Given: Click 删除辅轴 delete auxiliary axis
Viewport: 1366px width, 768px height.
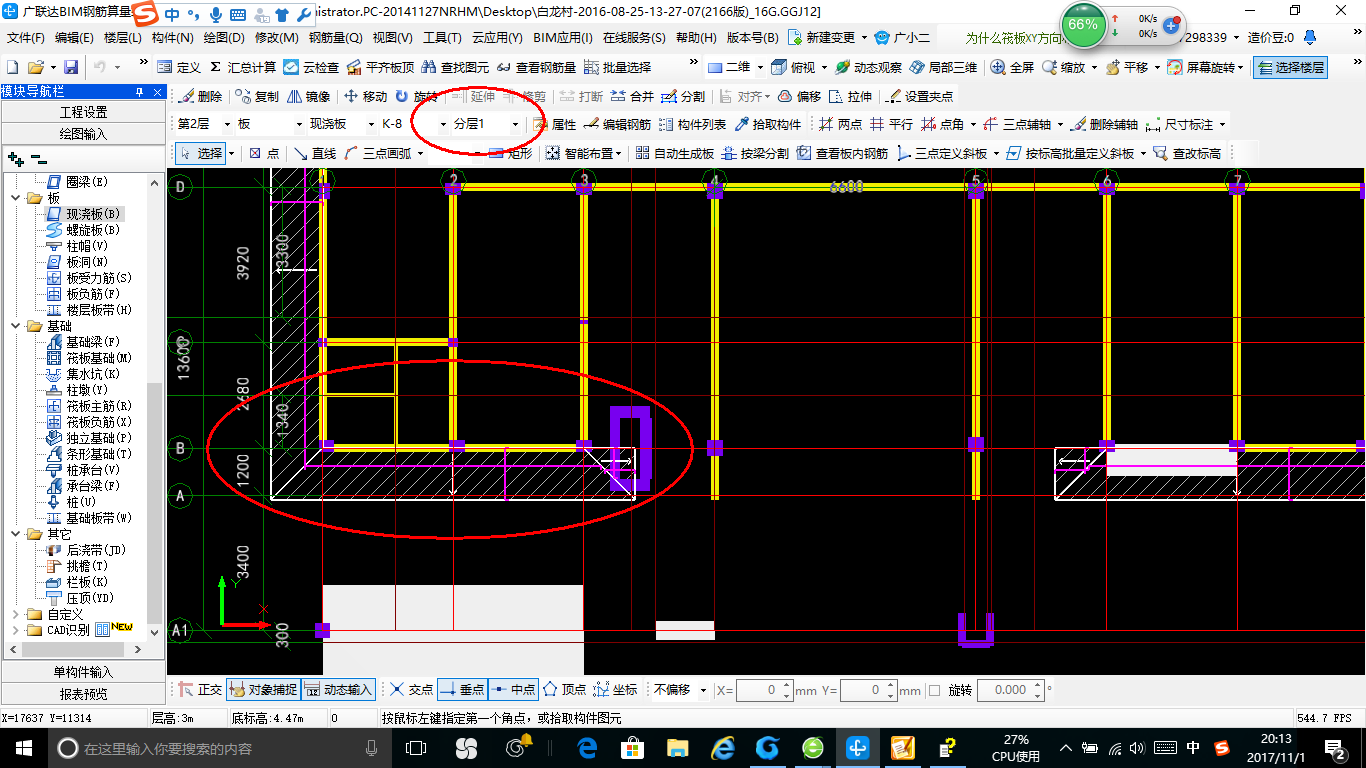Looking at the screenshot, I should pyautogui.click(x=1104, y=125).
